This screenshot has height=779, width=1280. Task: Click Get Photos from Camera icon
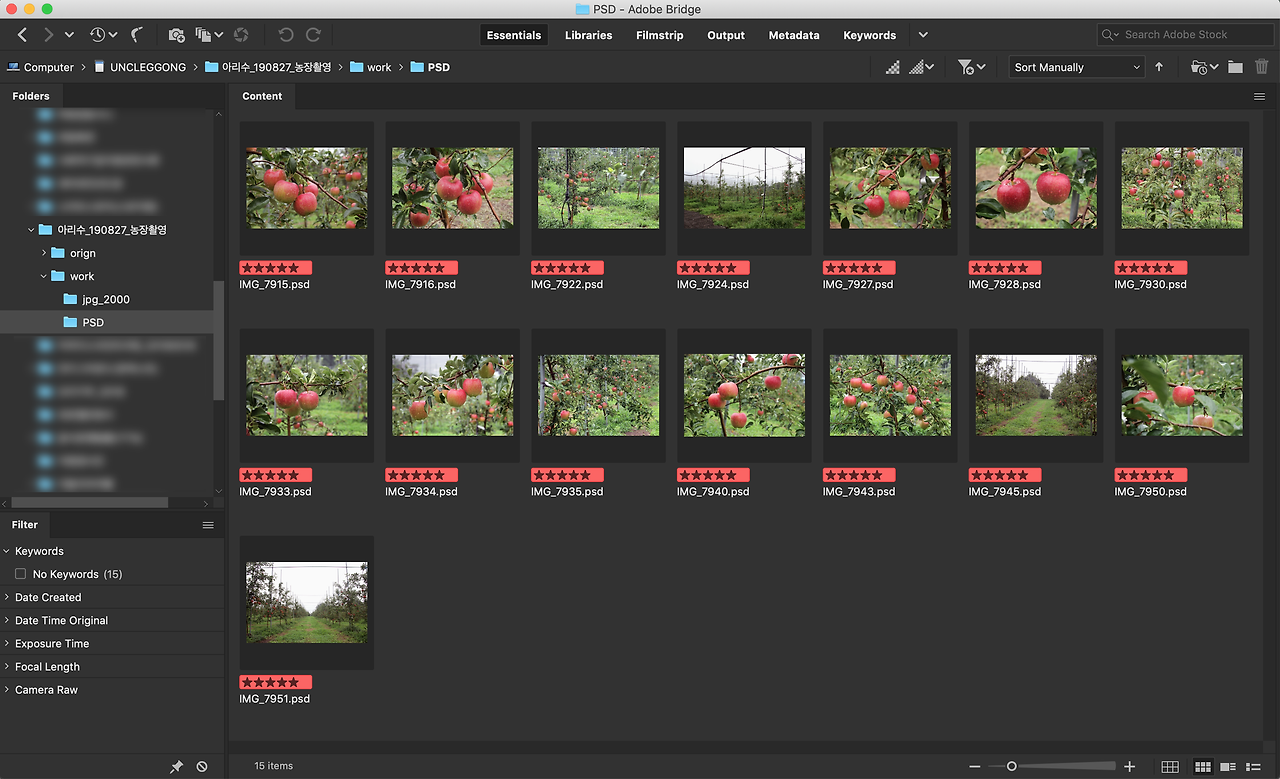177,35
